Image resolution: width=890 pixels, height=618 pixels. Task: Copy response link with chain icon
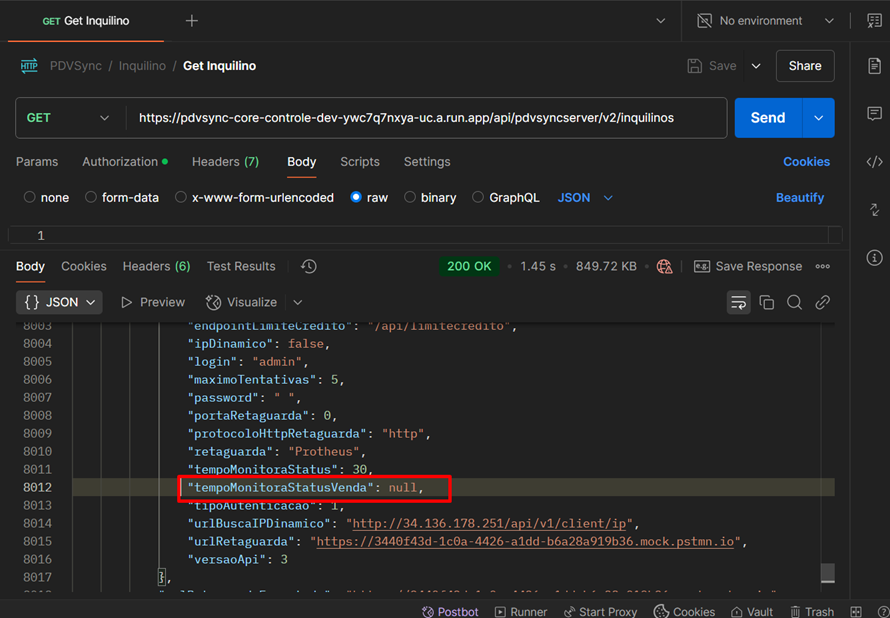point(822,302)
